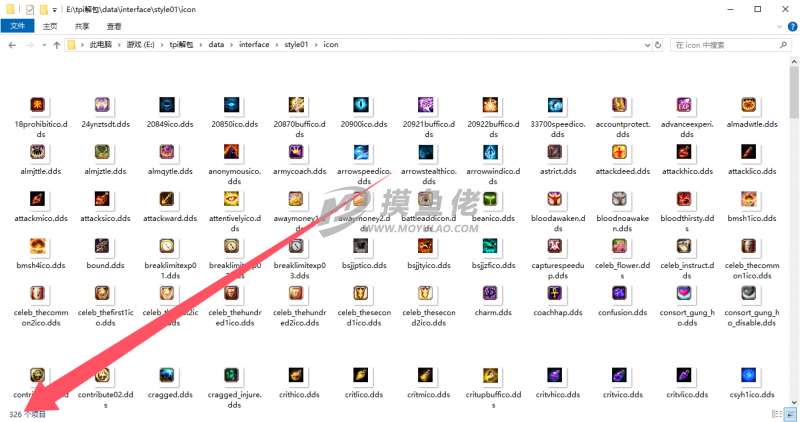Open the 共享 ribbon tab
Screen dimensions: 800x422
(x=82, y=26)
